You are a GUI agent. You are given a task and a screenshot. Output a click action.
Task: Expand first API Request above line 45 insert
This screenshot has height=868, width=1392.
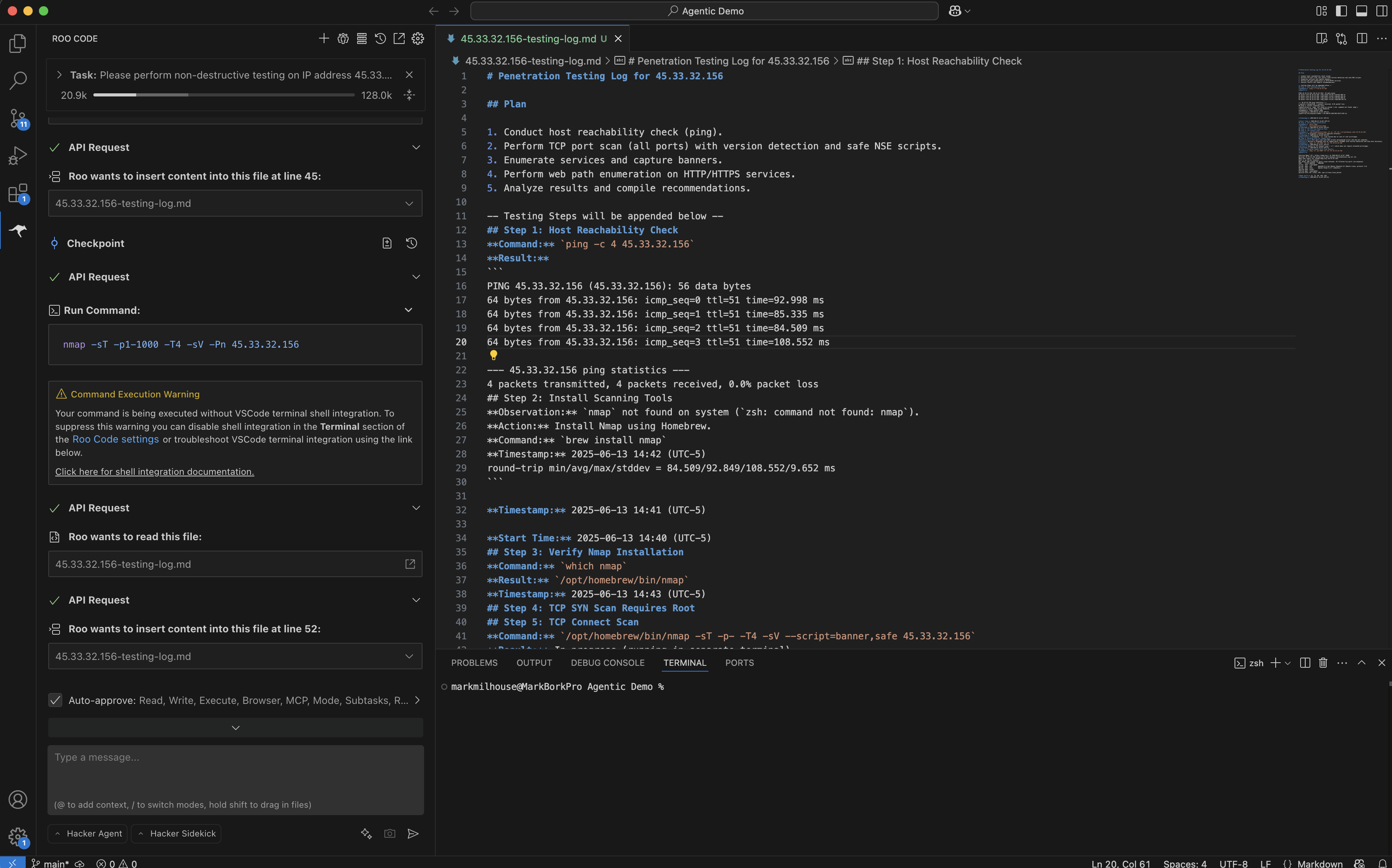[x=416, y=147]
